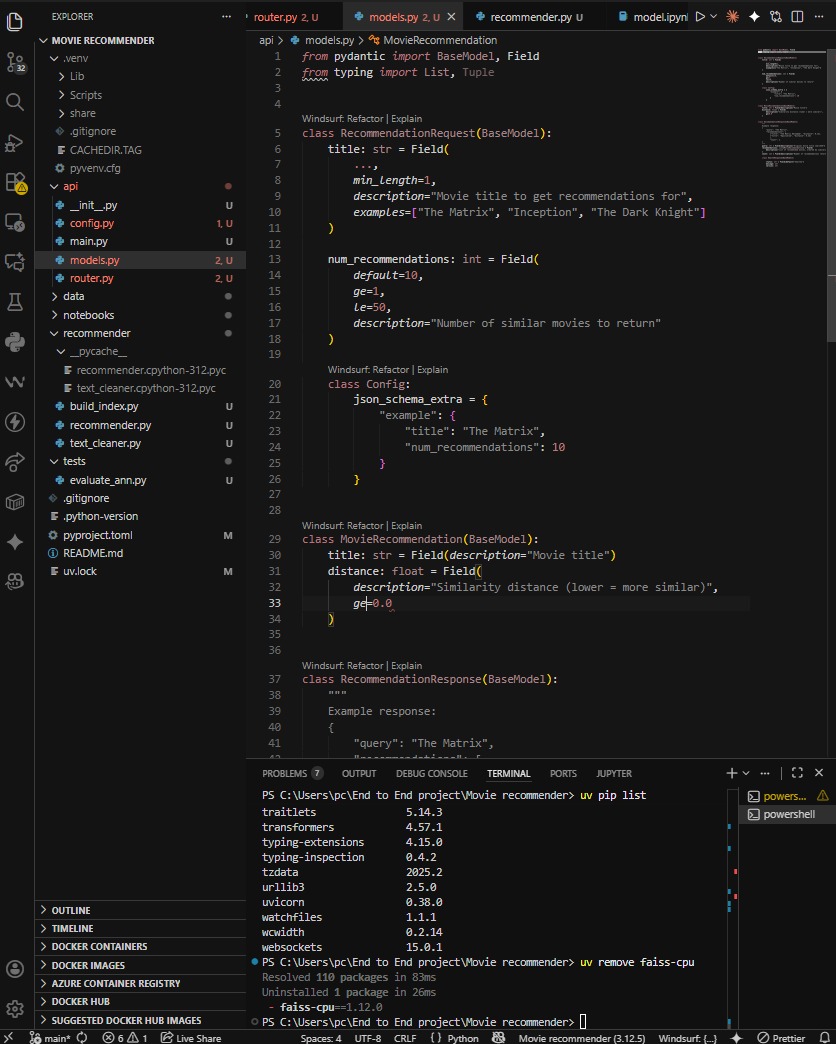Open the Extensions view from the activity bar
This screenshot has width=836, height=1044.
pos(15,182)
